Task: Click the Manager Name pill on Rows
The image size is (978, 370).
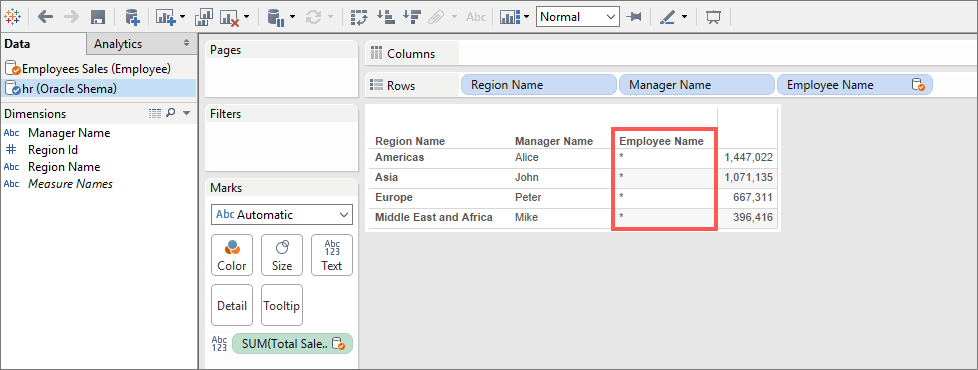Action: click(x=697, y=85)
